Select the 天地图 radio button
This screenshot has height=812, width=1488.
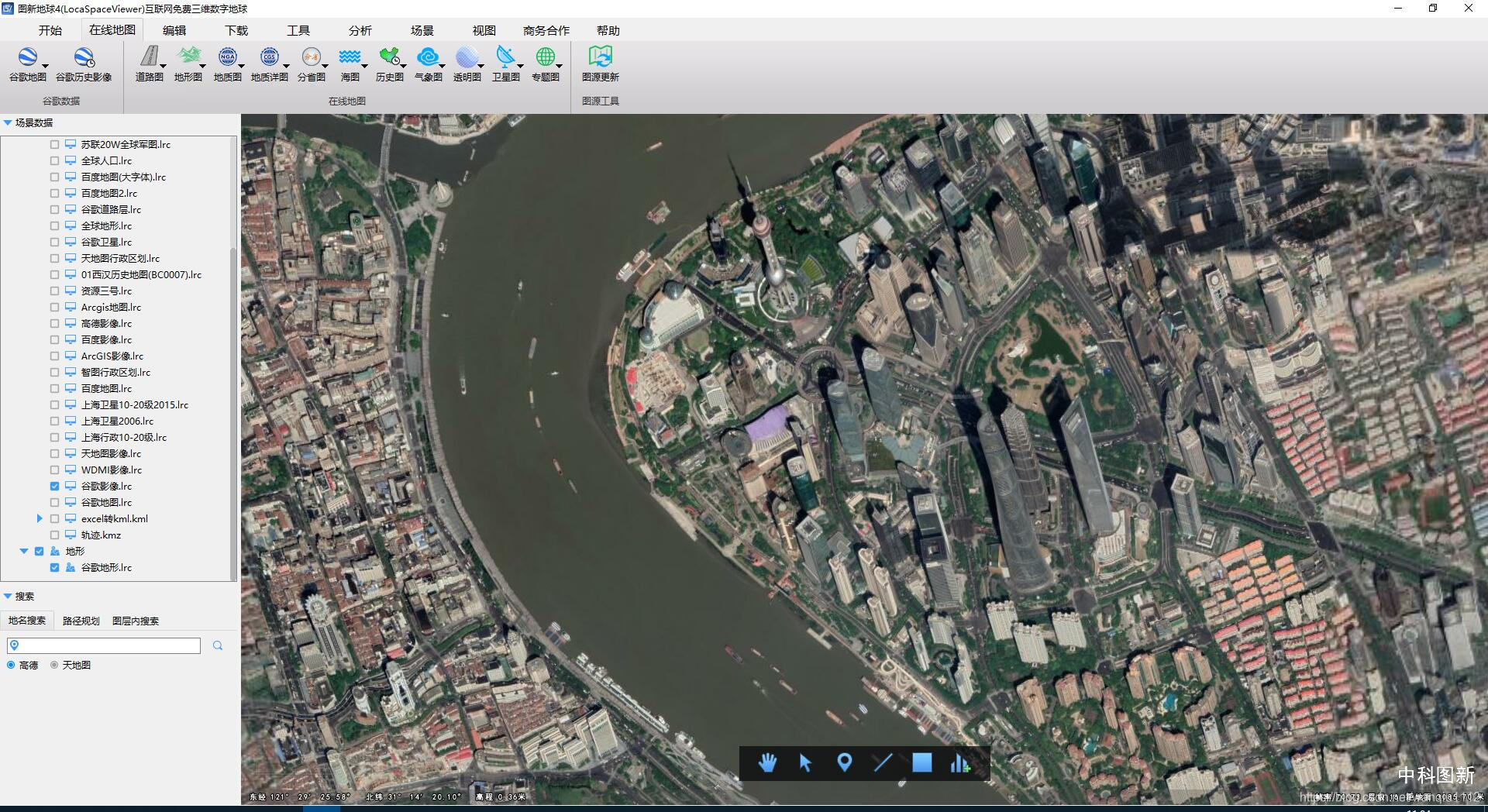[54, 665]
